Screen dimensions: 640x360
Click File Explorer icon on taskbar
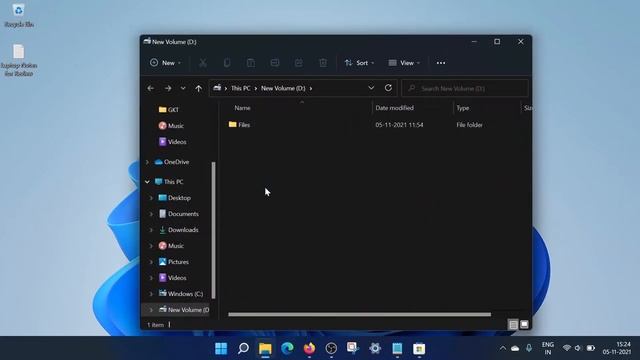tap(265, 348)
